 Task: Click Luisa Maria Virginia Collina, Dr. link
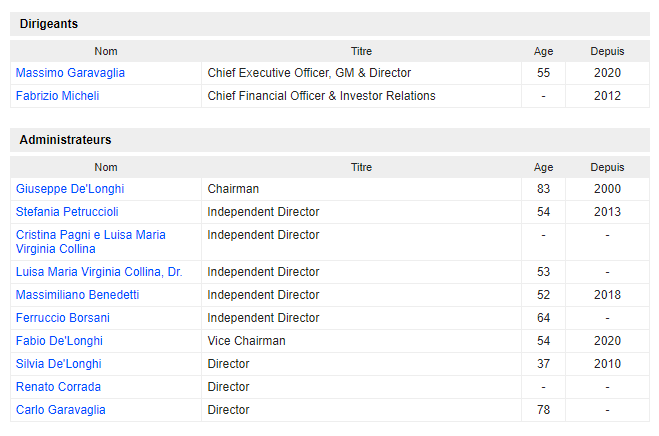pyautogui.click(x=99, y=272)
